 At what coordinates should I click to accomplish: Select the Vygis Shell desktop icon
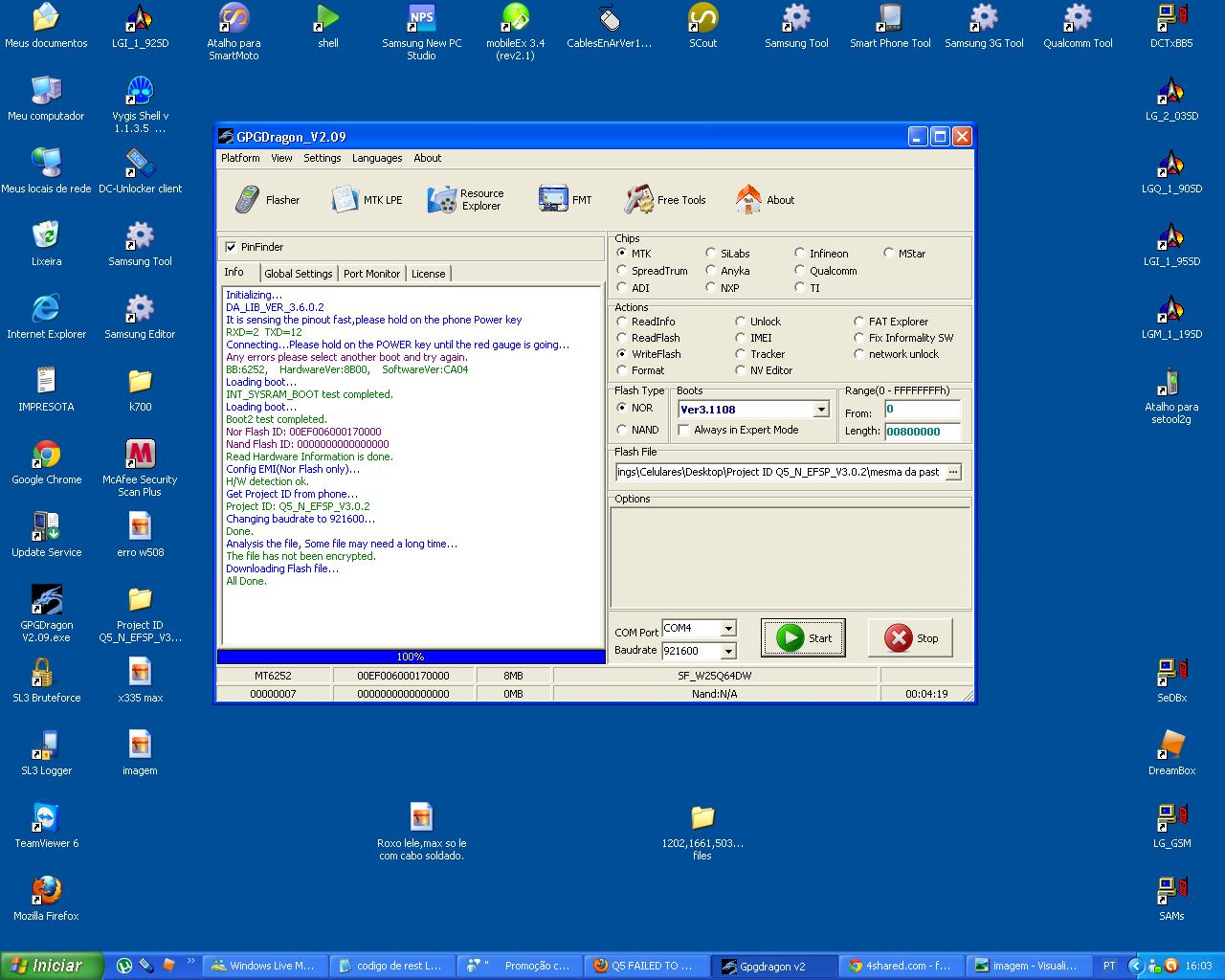click(140, 104)
